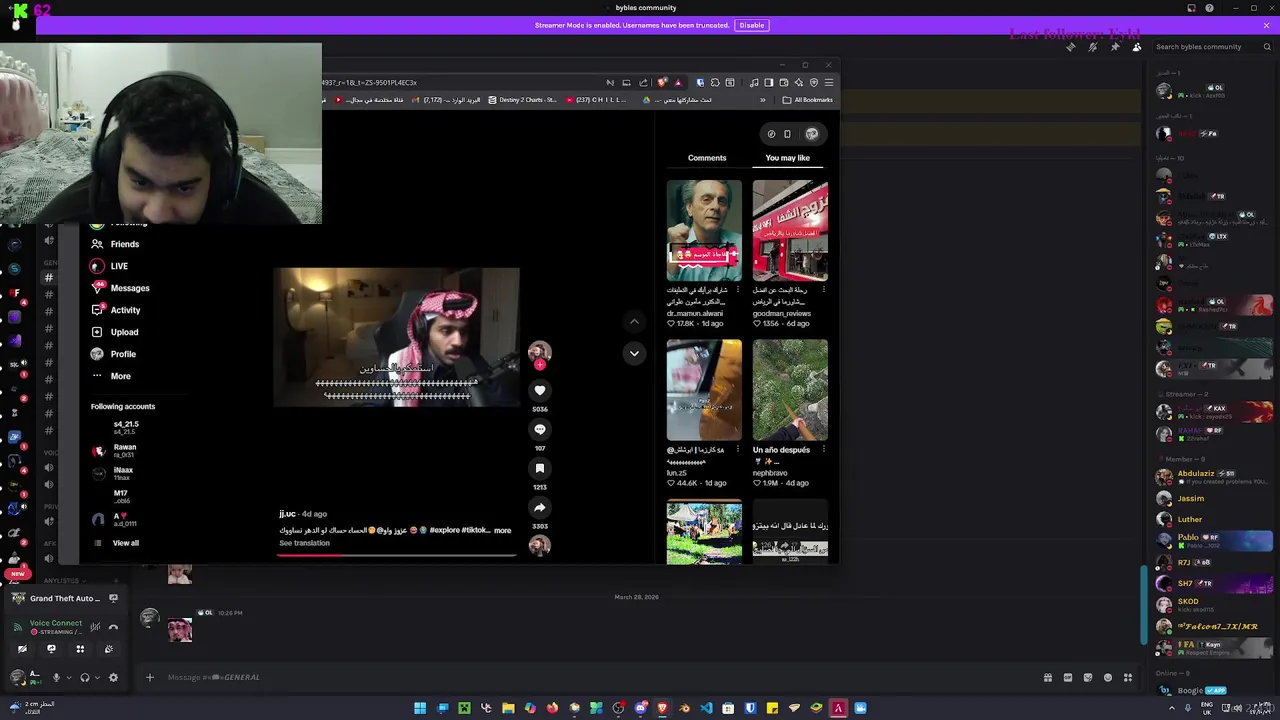Mute the microphone in Discord

pyautogui.click(x=56, y=678)
